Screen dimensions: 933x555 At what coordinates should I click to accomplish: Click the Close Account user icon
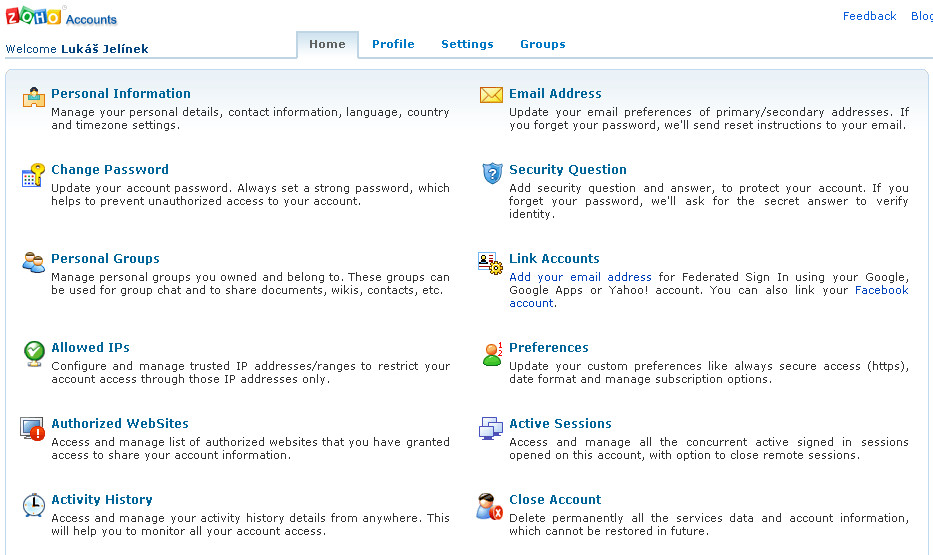click(x=491, y=506)
